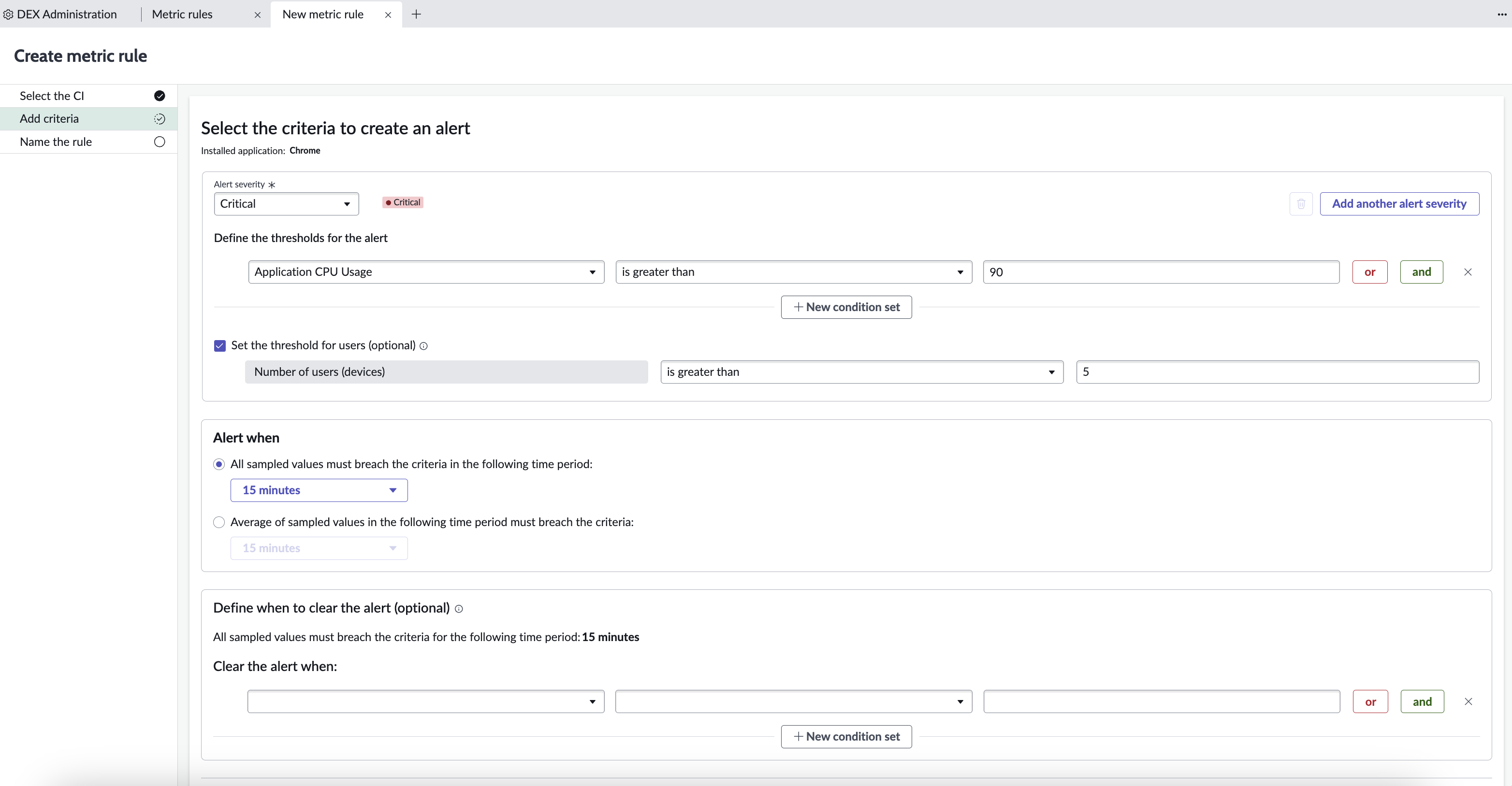Add New condition set under clear alert

pos(846,737)
